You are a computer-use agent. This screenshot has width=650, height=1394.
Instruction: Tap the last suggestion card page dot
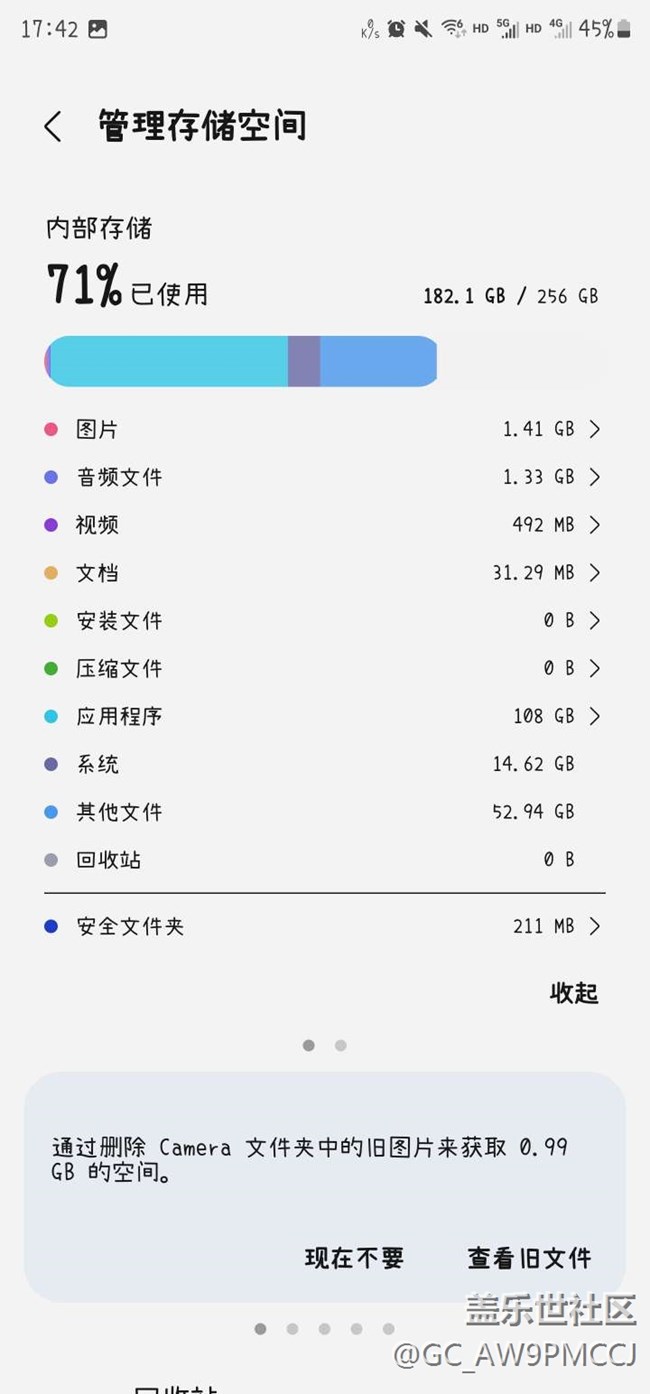(388, 1329)
